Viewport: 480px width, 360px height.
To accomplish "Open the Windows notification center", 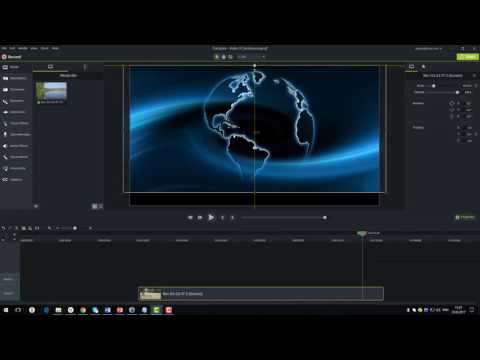I will [x=472, y=310].
